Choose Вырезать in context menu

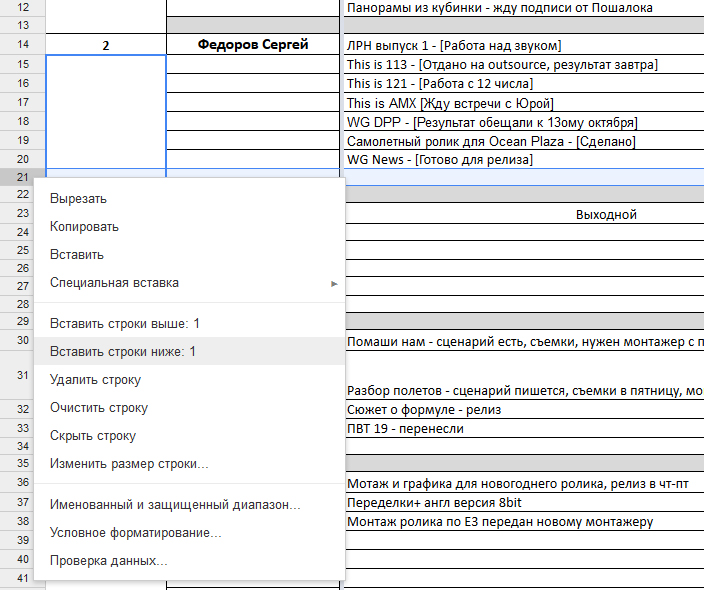(189, 198)
